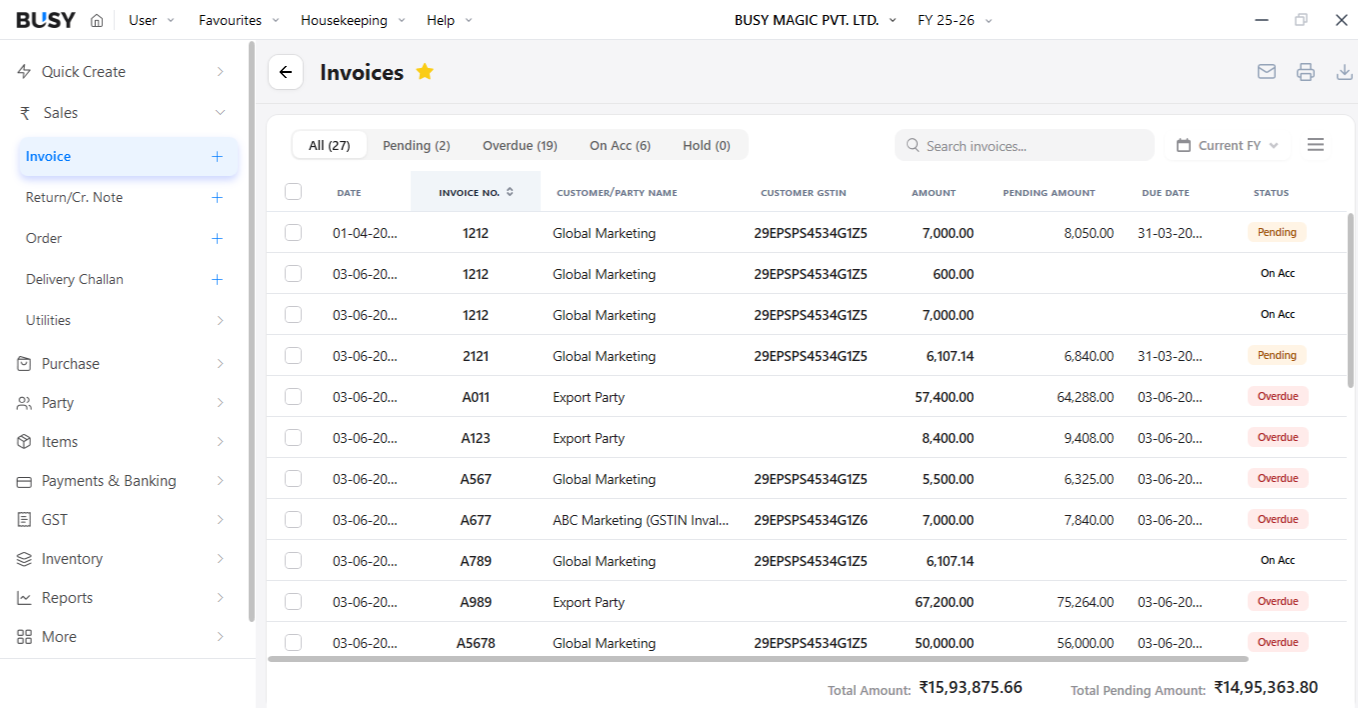Click the Purchase bag icon in sidebar
The height and width of the screenshot is (708, 1358).
click(x=25, y=364)
